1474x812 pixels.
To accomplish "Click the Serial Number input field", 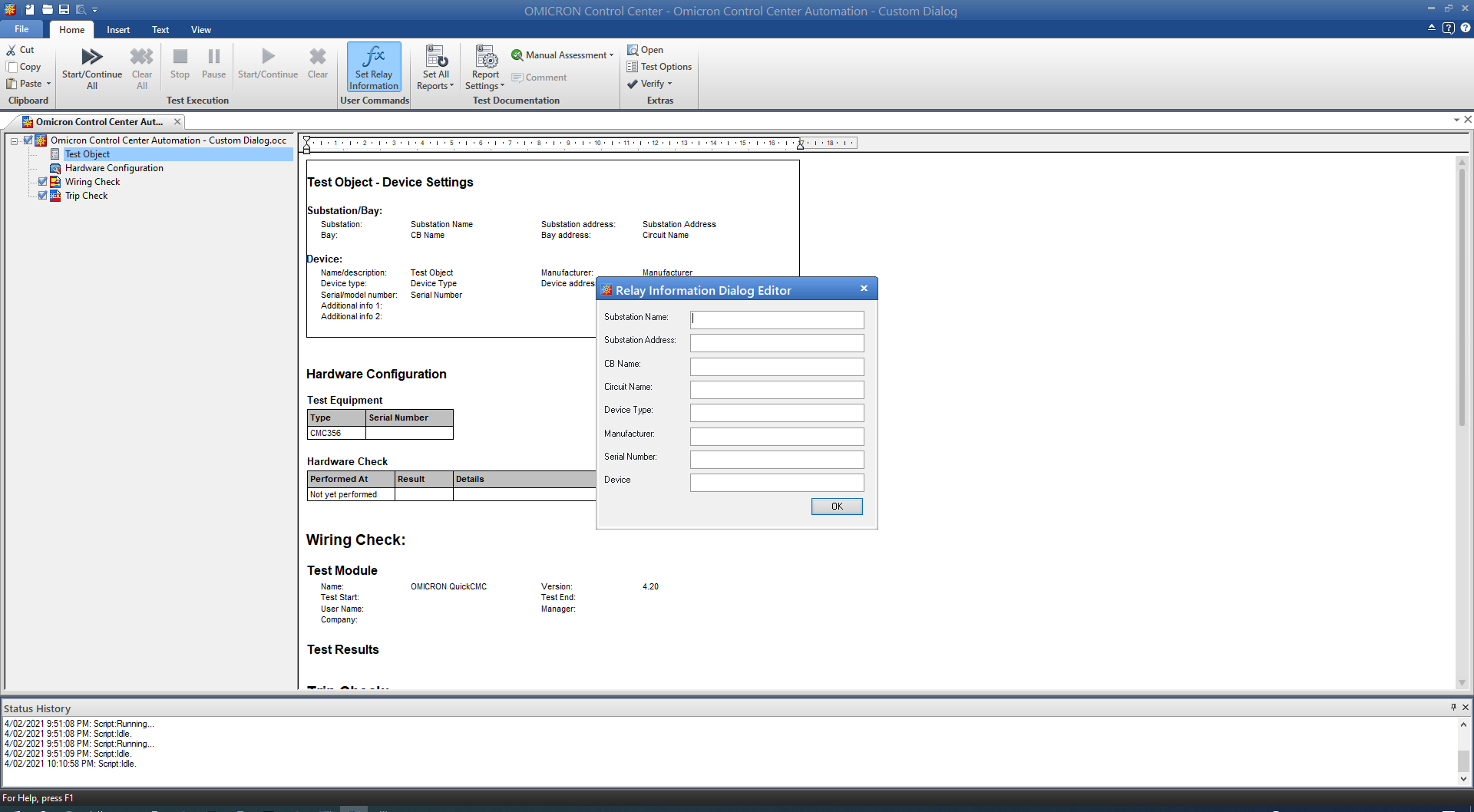I will tap(777, 459).
